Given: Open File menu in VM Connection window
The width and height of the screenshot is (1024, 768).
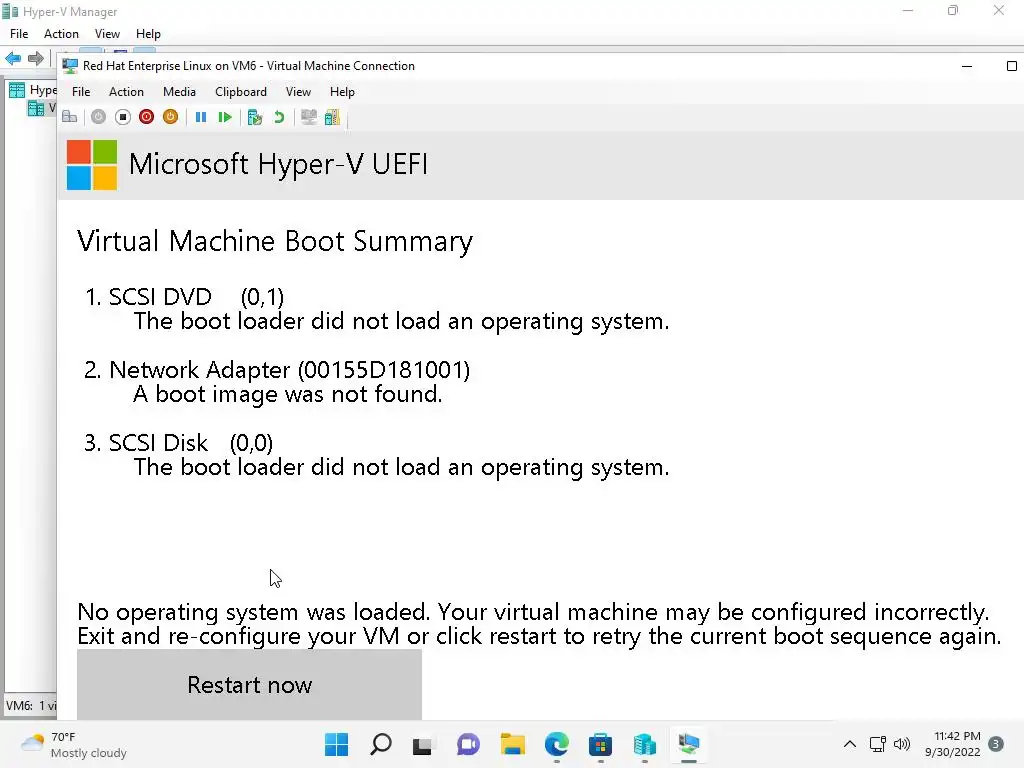Looking at the screenshot, I should click(x=81, y=91).
